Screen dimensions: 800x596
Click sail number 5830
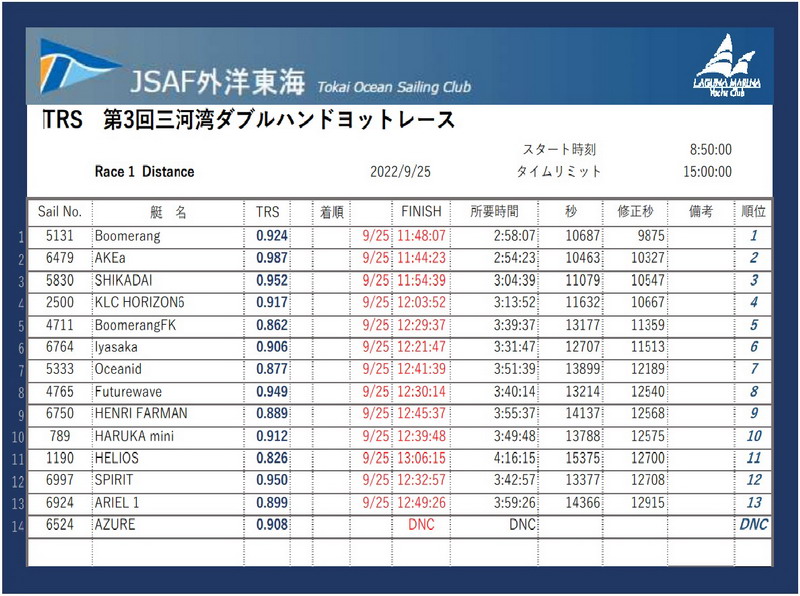click(60, 280)
